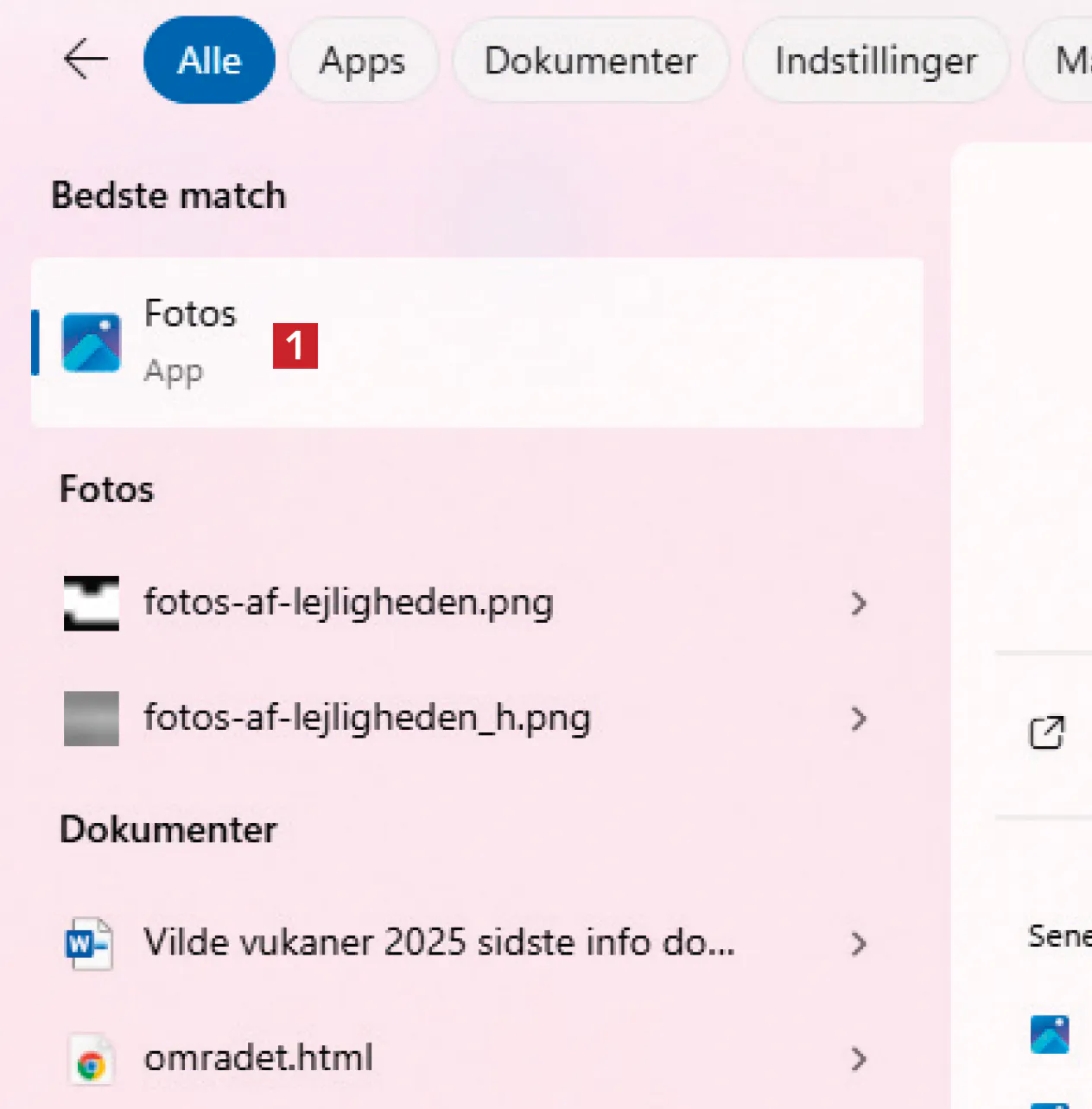1092x1109 pixels.
Task: Expand the Vilde vukaner 2025 document chevron
Action: tap(858, 943)
